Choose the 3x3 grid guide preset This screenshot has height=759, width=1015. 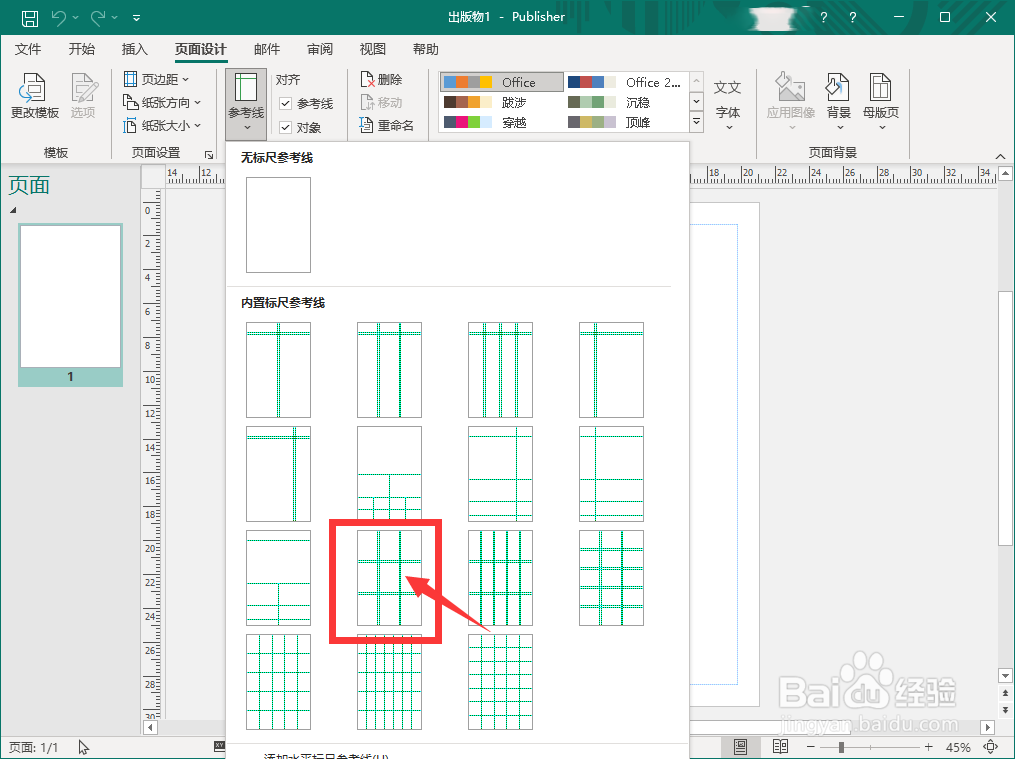point(389,578)
